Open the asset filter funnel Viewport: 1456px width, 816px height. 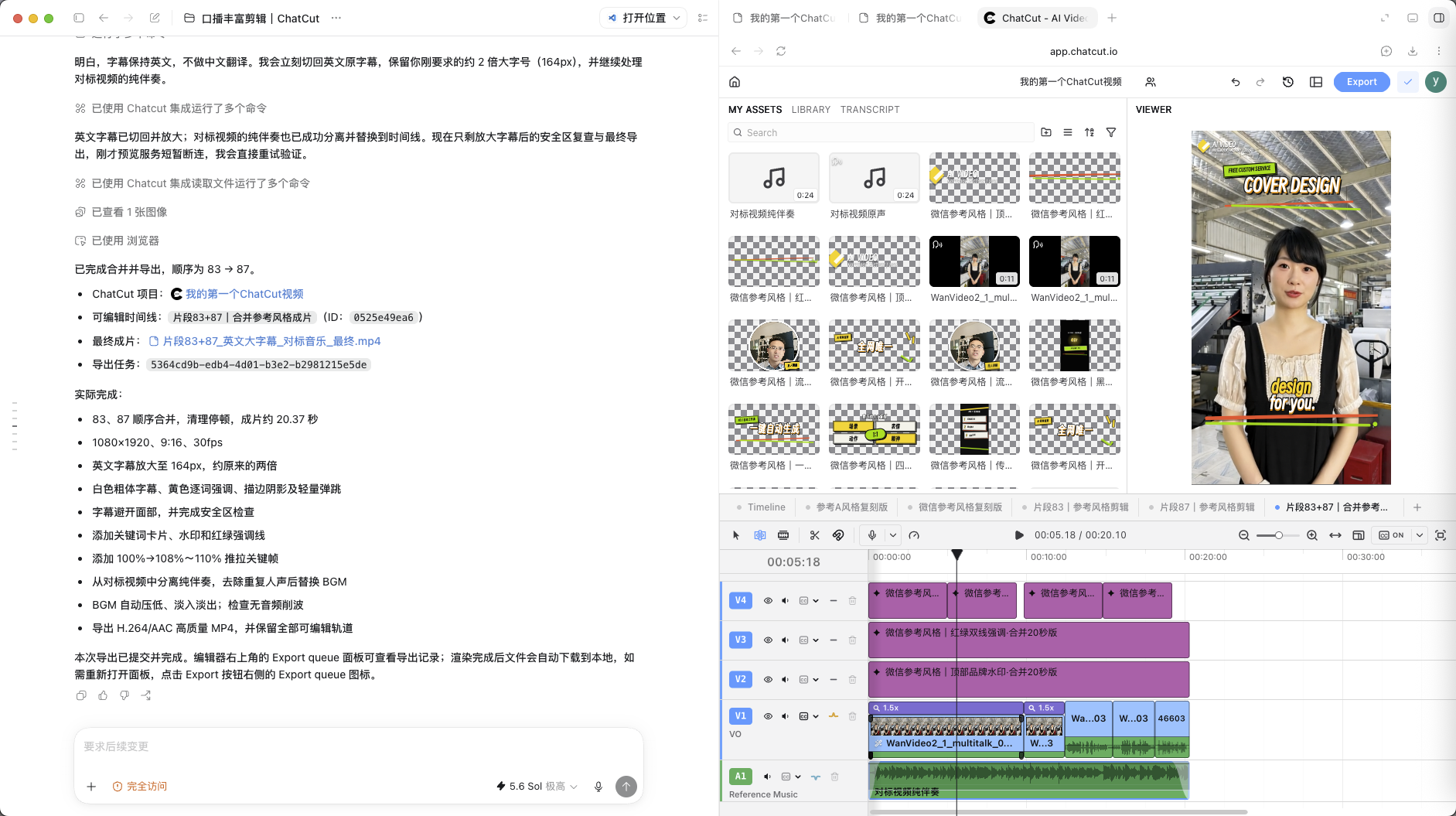[x=1111, y=132]
